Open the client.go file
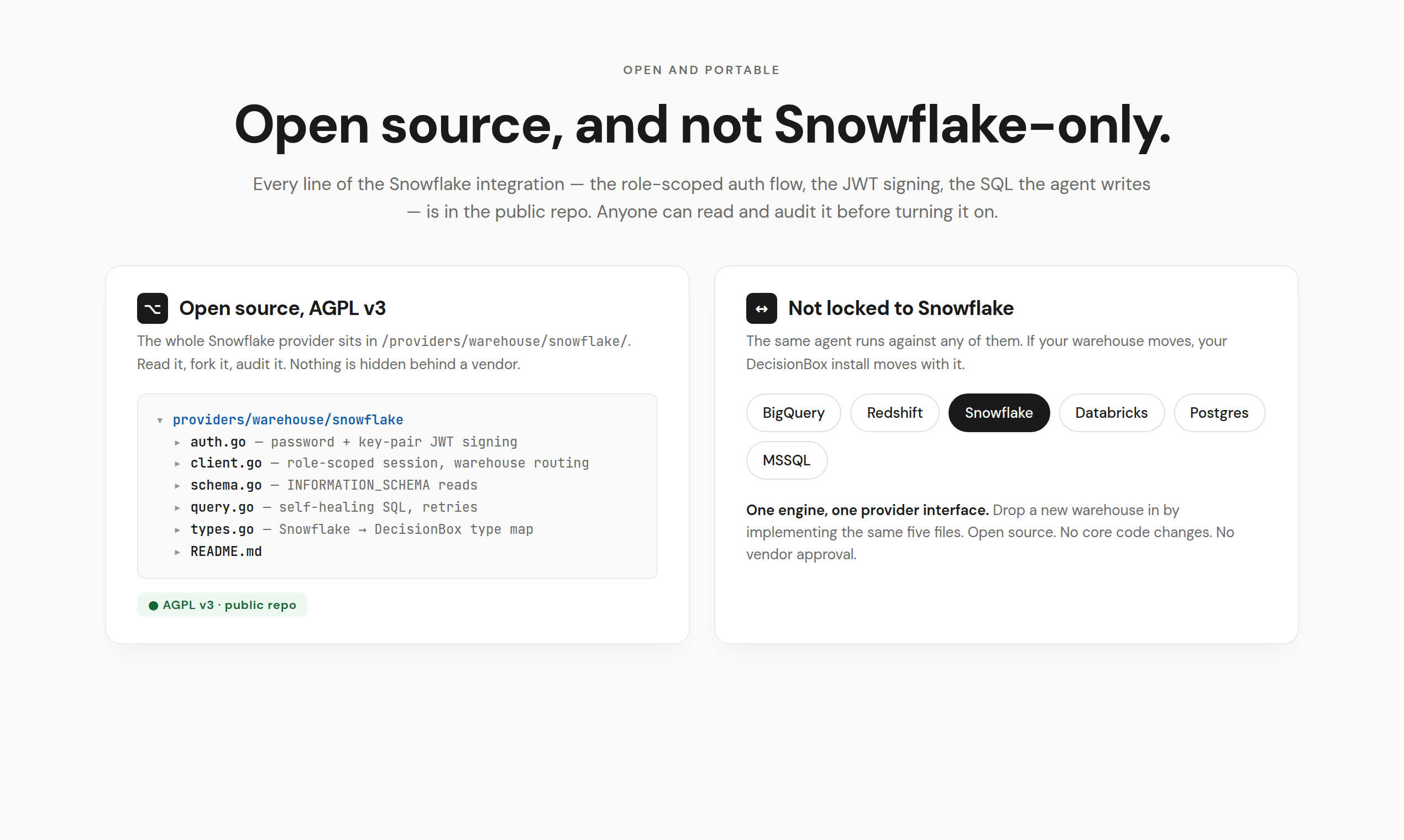This screenshot has height=840, width=1404. (226, 463)
